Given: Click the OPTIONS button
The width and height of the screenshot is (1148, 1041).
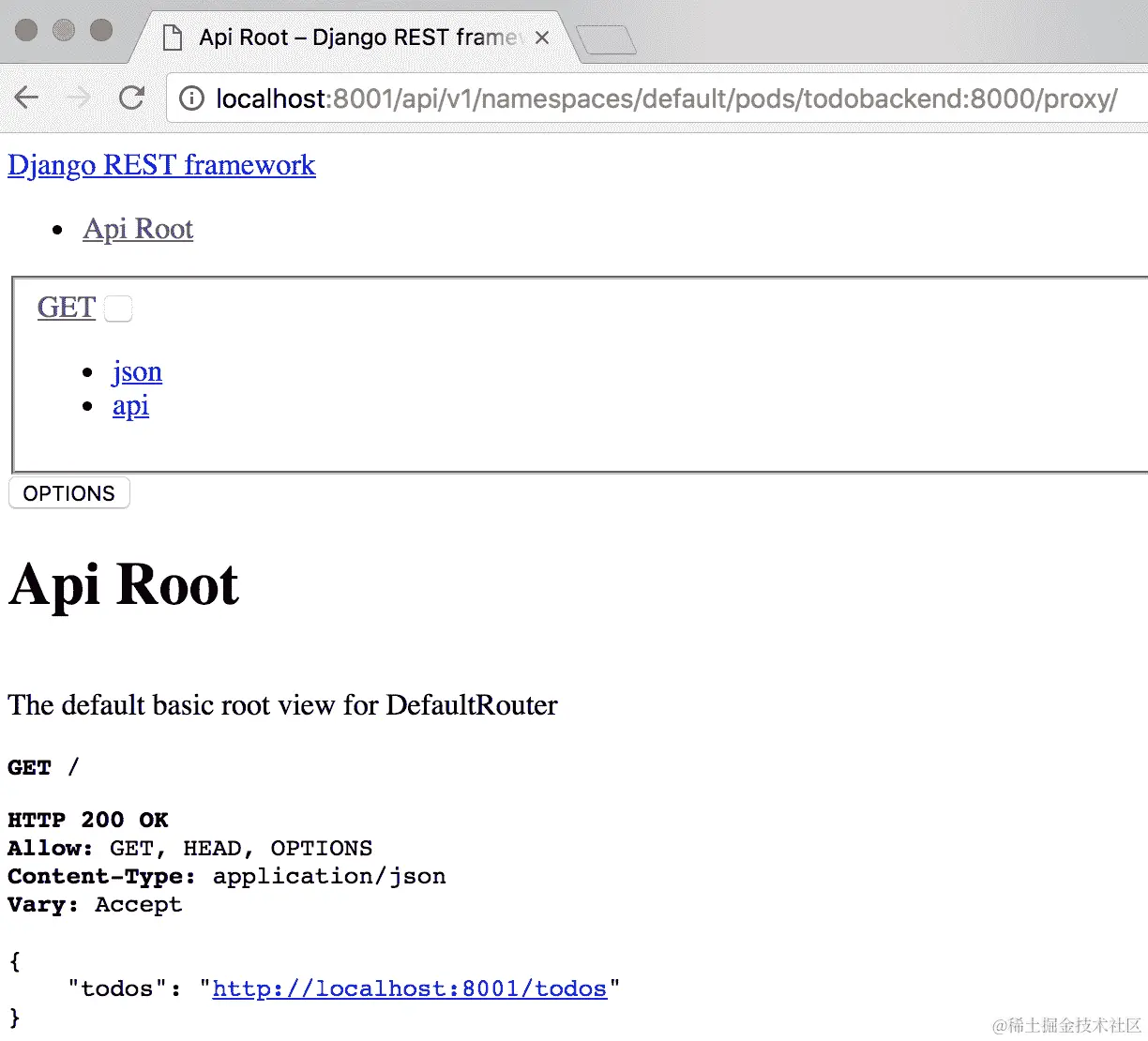Looking at the screenshot, I should [x=69, y=493].
